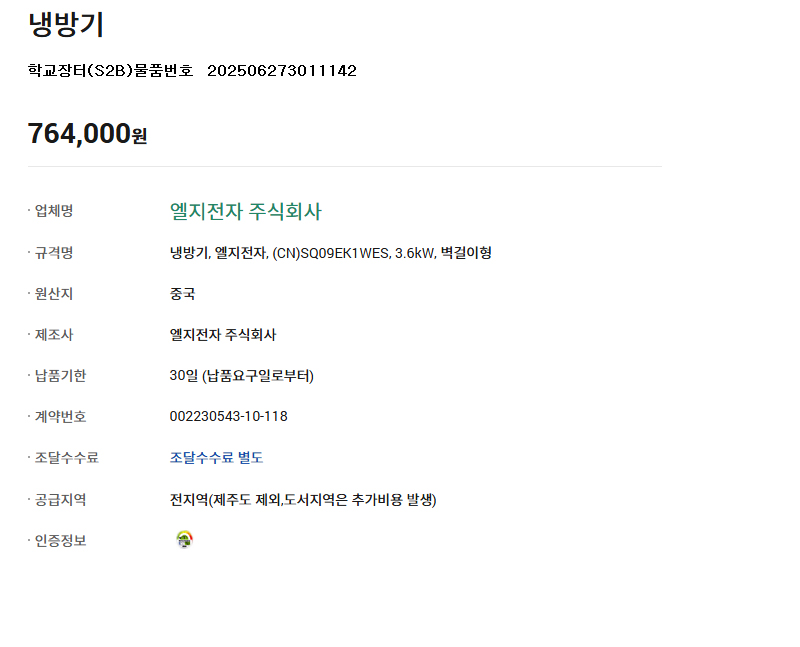Open the 엘지전자 주식회사 company link
Viewport: 800px width, 647px height.
(x=245, y=211)
